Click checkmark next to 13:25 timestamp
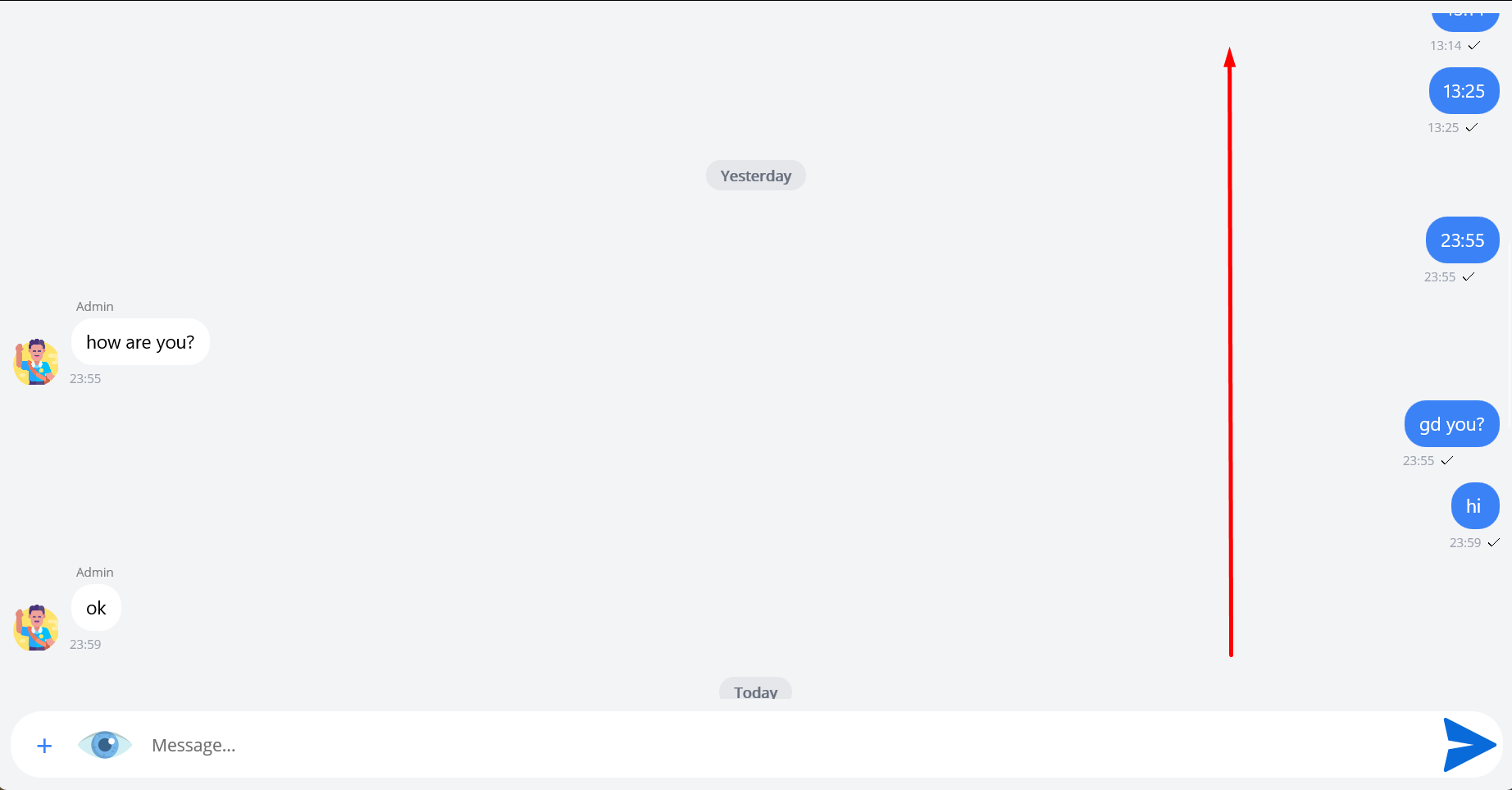1512x790 pixels. 1471,127
